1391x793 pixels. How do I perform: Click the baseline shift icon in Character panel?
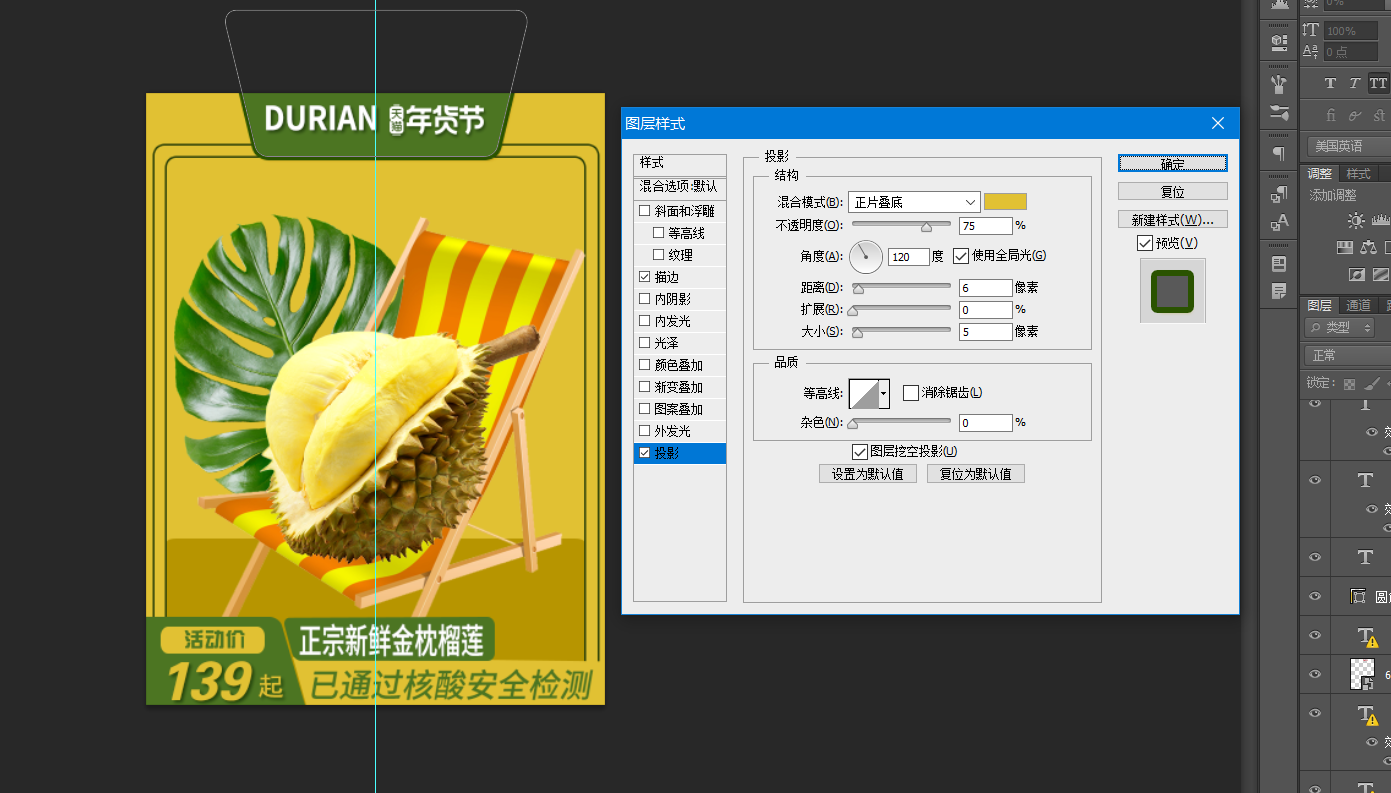click(x=1310, y=51)
